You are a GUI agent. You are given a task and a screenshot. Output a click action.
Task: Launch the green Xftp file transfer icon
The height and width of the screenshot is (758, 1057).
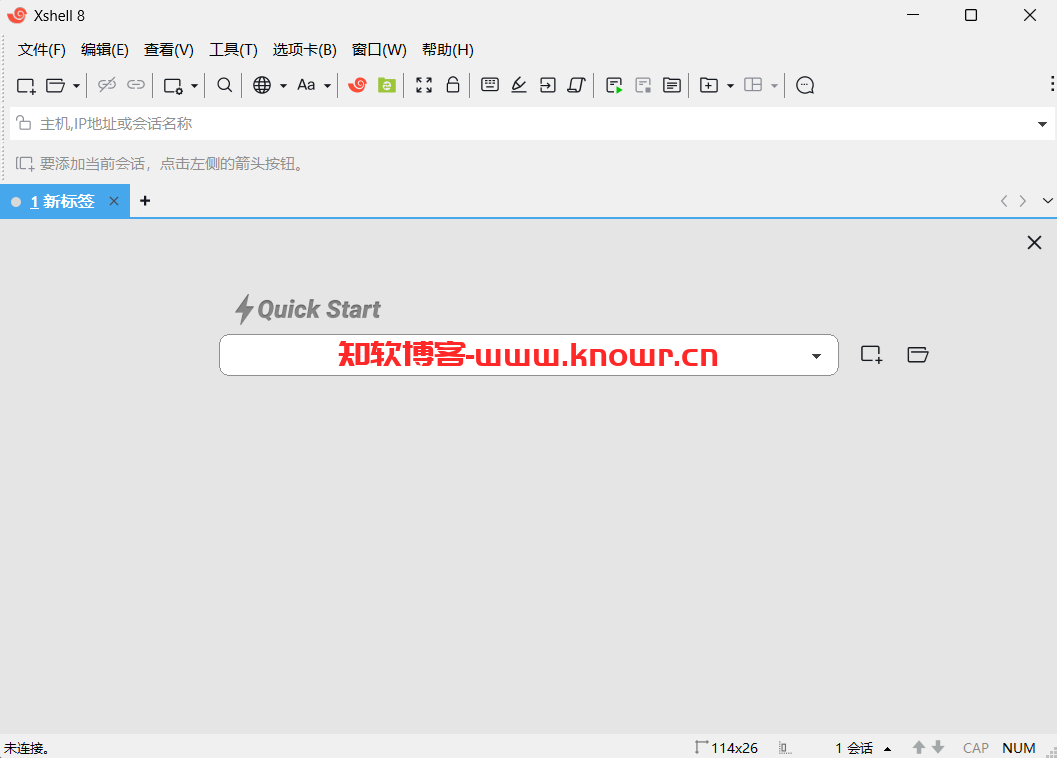[x=386, y=85]
